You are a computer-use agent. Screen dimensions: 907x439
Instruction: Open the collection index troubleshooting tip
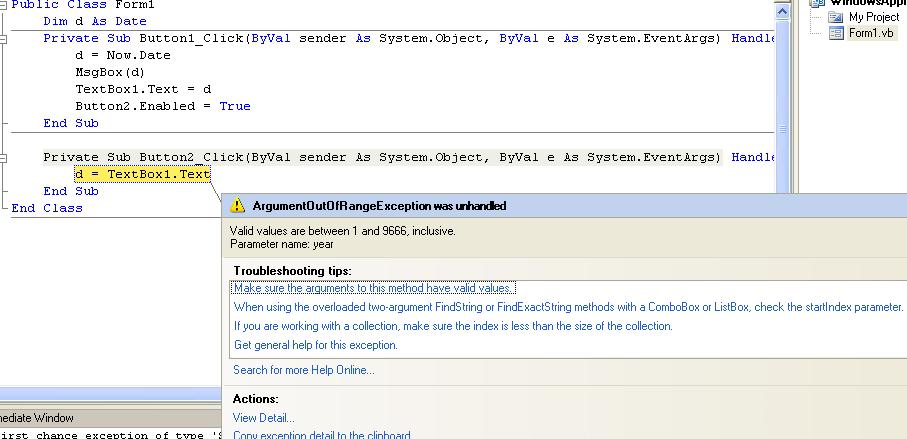tap(453, 326)
